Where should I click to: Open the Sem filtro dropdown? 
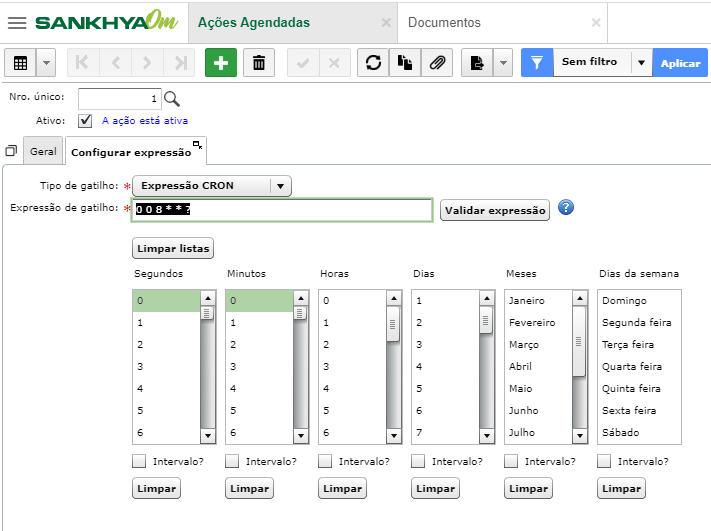[x=603, y=63]
